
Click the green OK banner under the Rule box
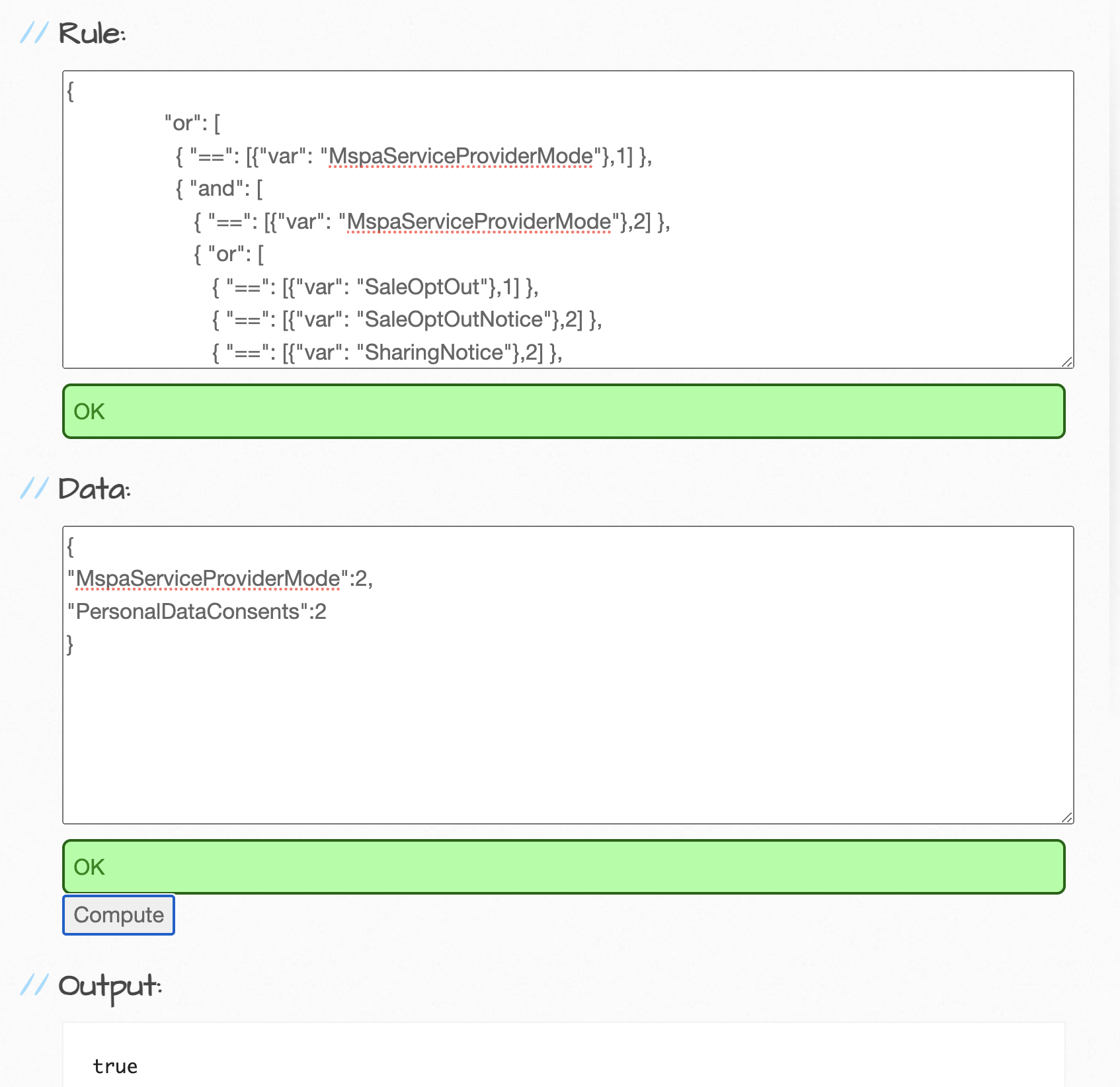point(562,411)
